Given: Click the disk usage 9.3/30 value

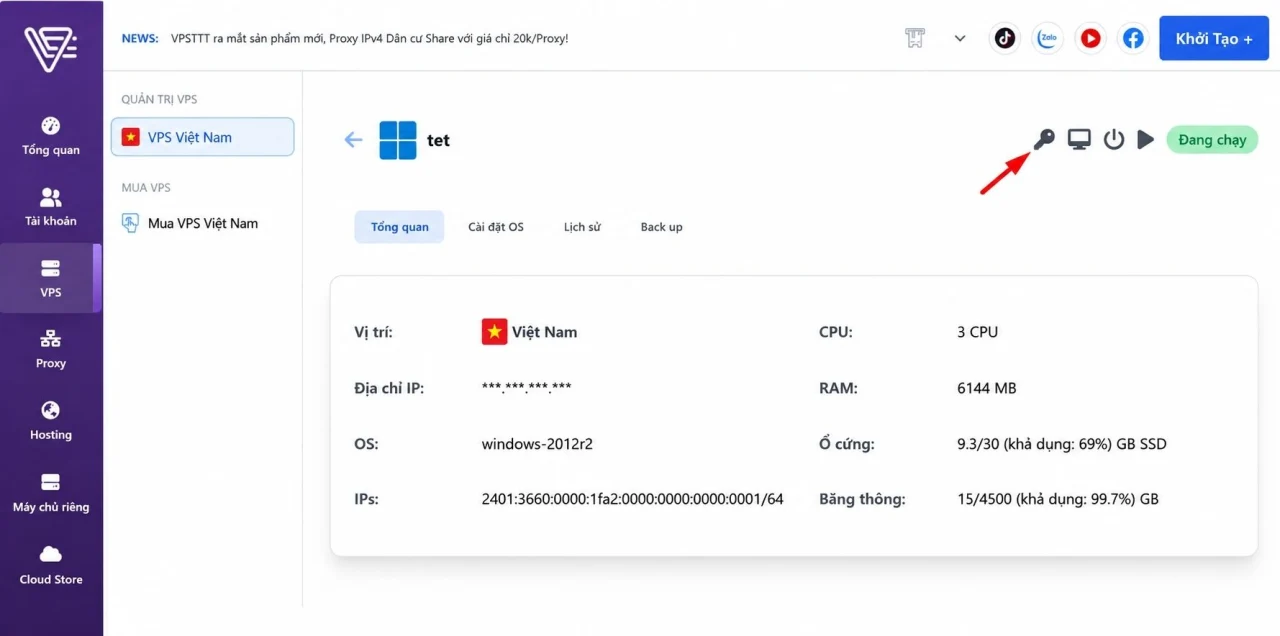Looking at the screenshot, I should tap(1061, 443).
